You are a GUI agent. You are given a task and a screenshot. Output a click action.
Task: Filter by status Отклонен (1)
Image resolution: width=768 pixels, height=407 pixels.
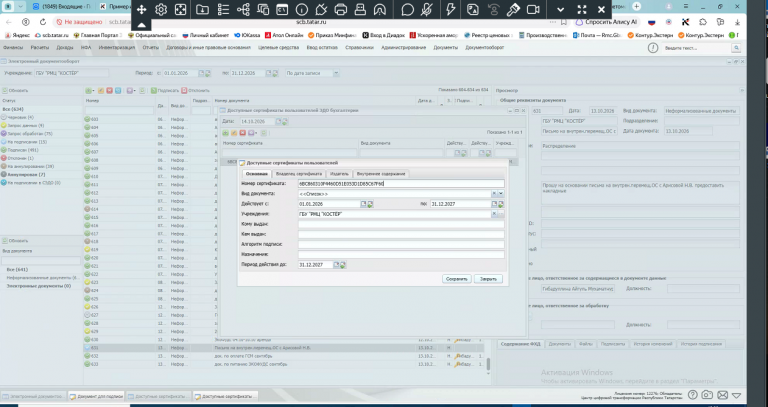click(x=18, y=158)
